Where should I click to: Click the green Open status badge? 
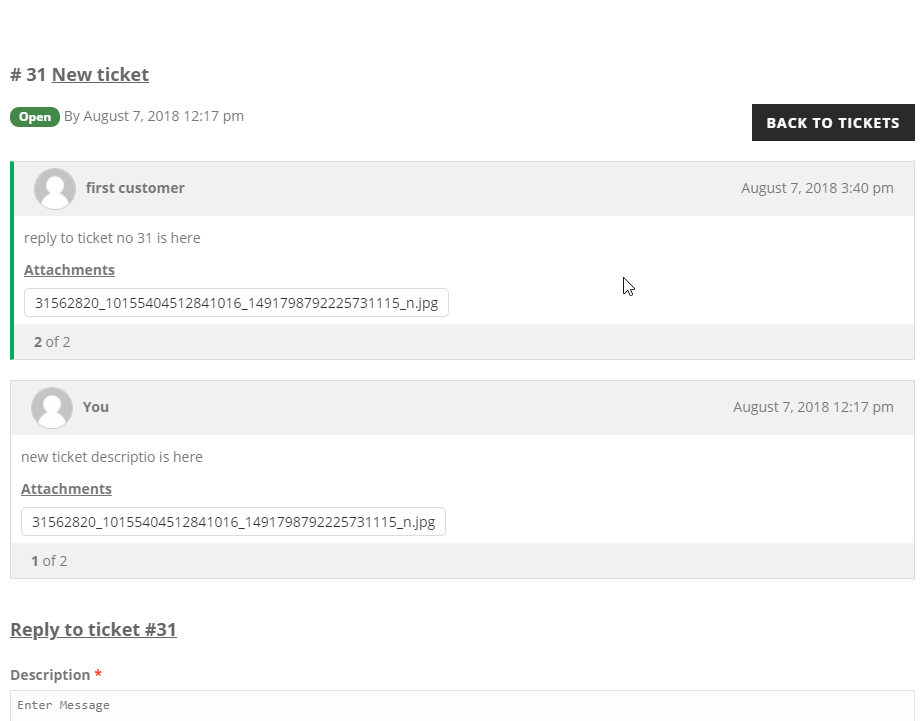click(x=35, y=117)
